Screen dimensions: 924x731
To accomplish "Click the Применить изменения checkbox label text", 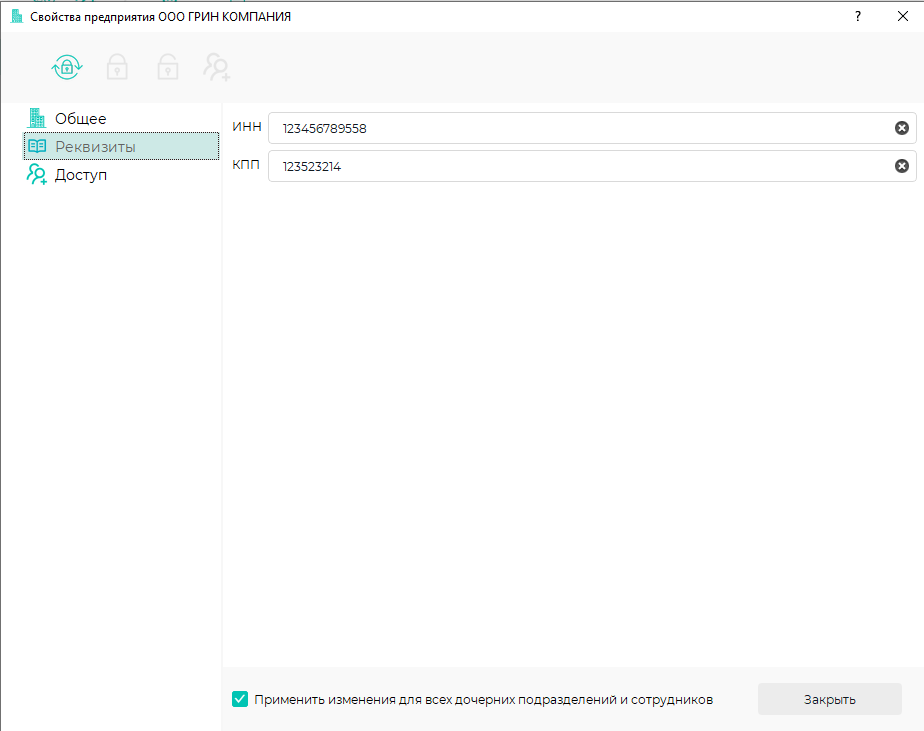I will click(483, 700).
